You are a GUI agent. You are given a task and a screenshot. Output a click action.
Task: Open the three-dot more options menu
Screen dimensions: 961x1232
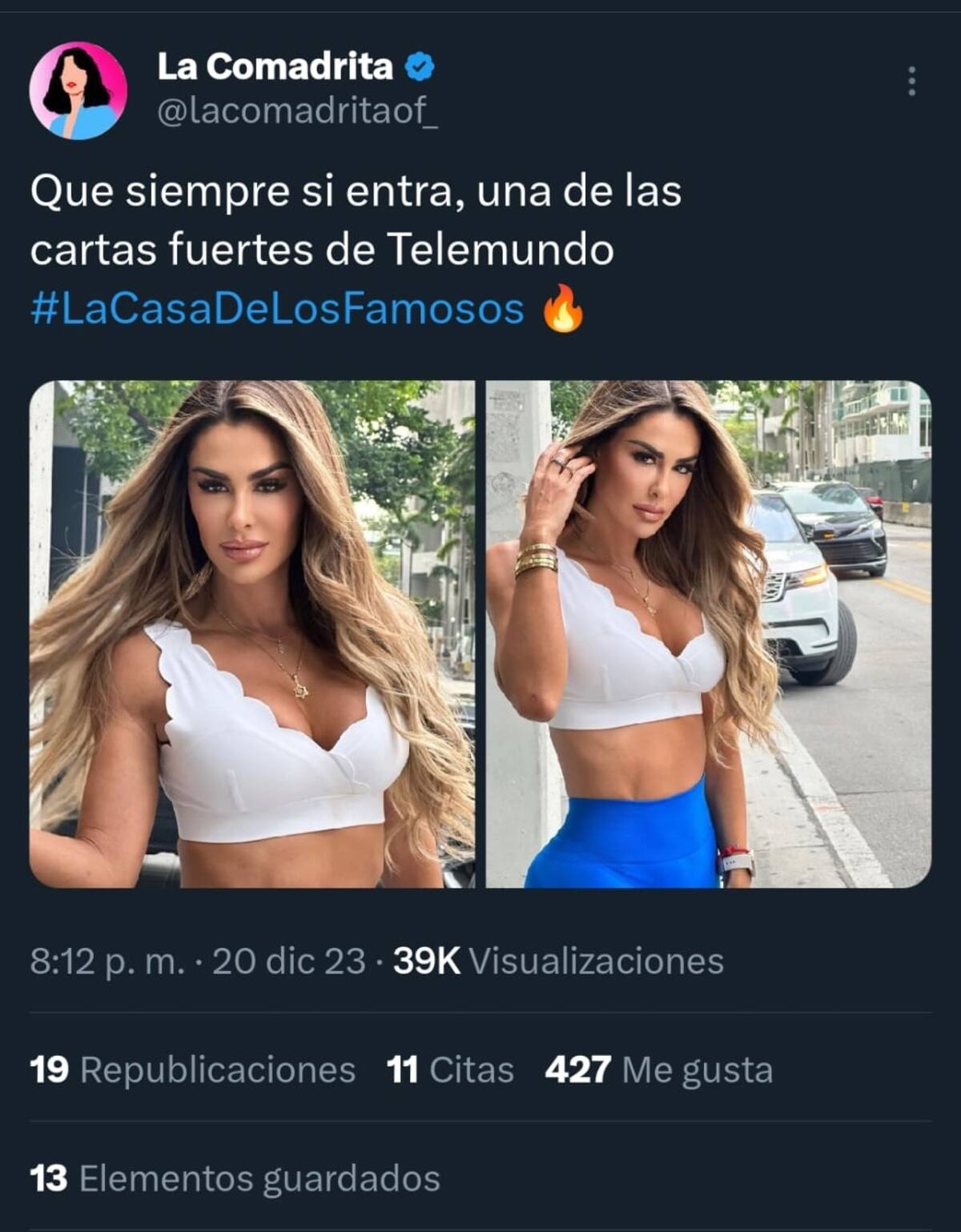tap(911, 82)
